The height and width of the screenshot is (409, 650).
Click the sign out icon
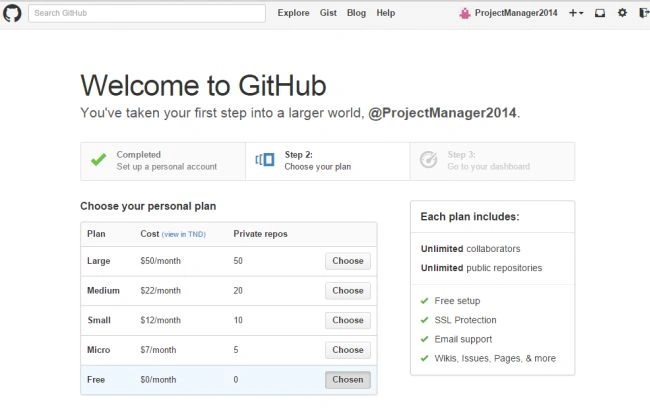644,13
